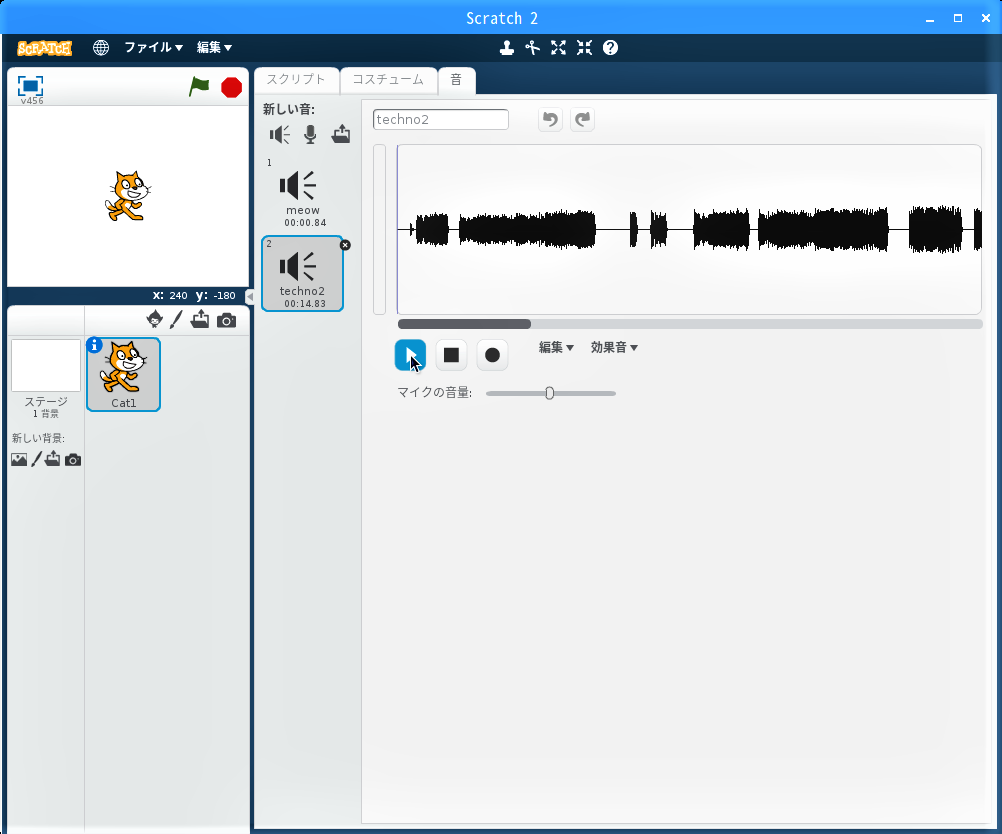Choose sound from library speaker icon

tap(280, 134)
